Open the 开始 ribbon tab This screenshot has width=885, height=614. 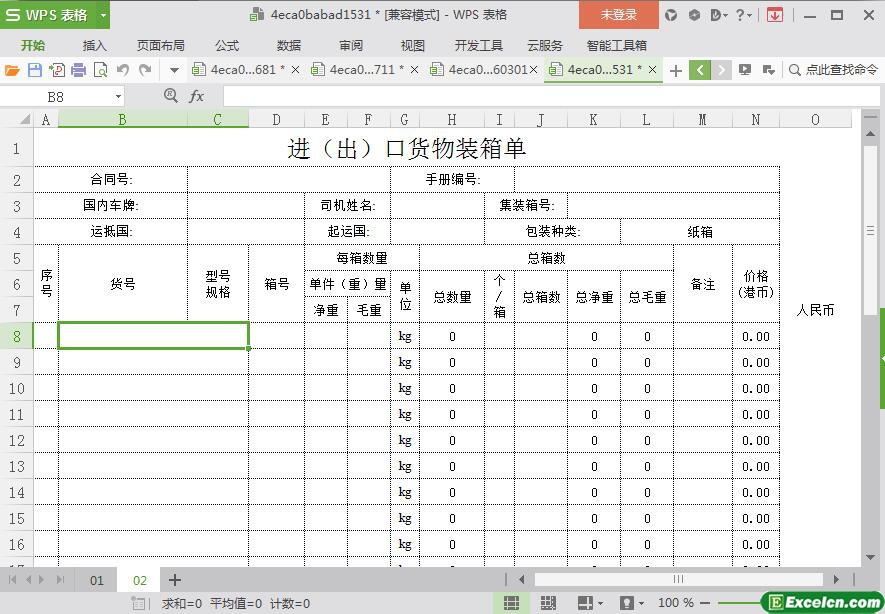33,45
